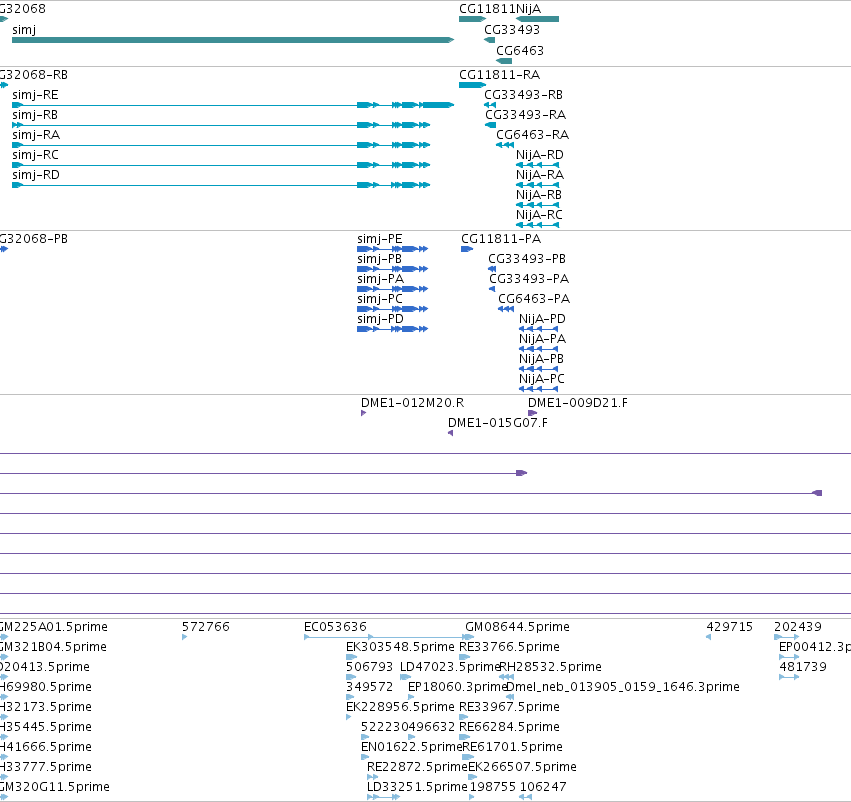Click the NijA-PB protein label
The height and width of the screenshot is (802, 851).
(x=541, y=359)
